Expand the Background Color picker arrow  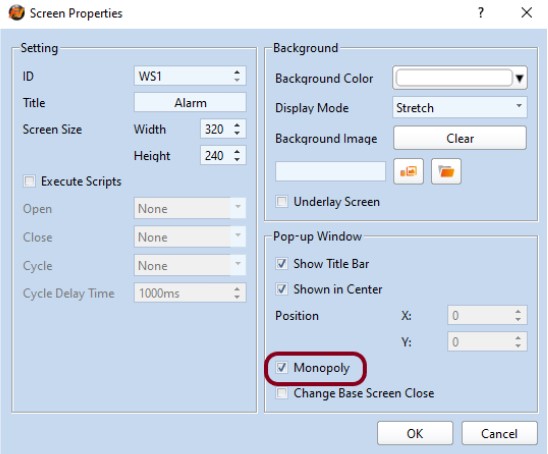520,78
